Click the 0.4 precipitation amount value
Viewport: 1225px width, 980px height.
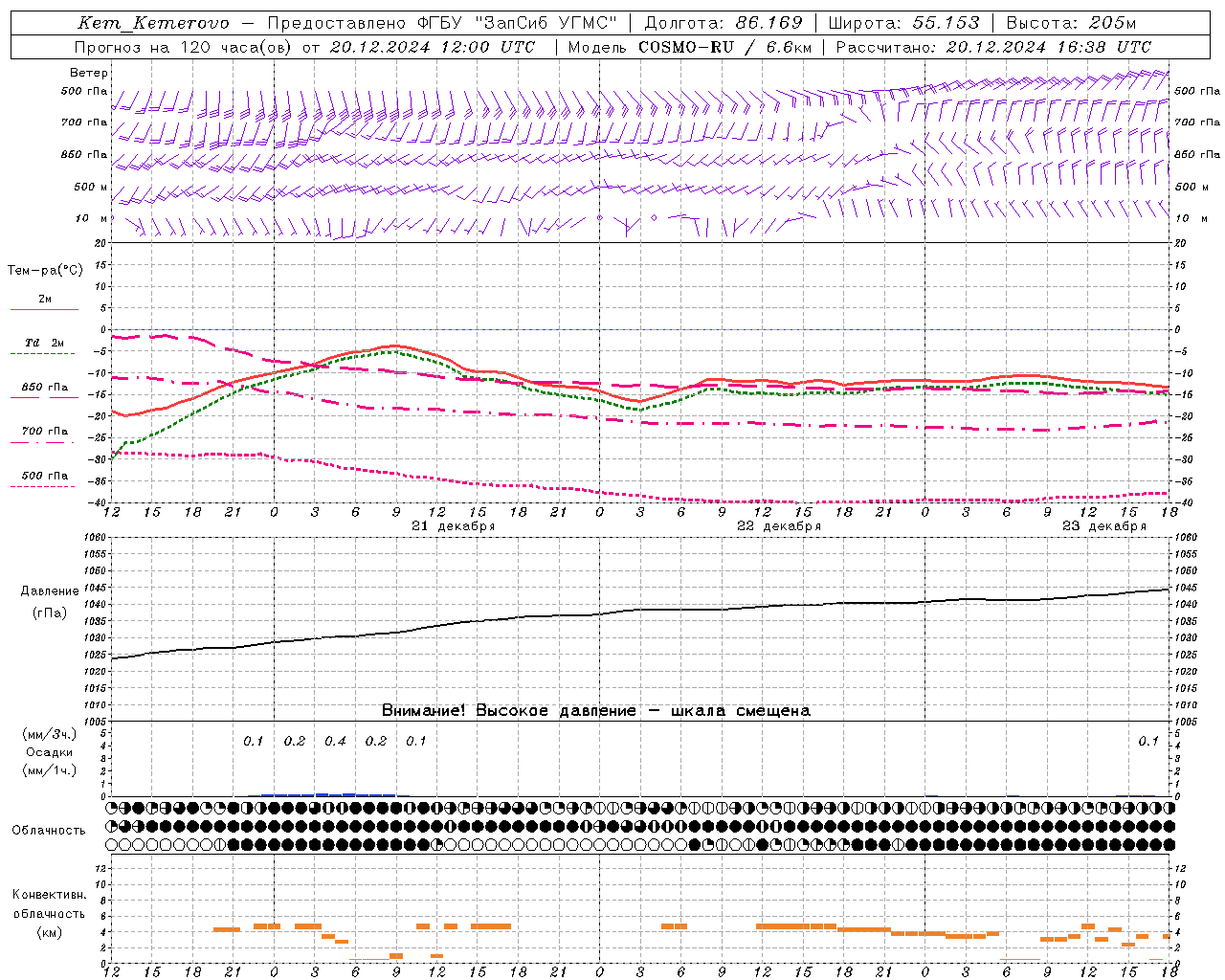pos(335,741)
